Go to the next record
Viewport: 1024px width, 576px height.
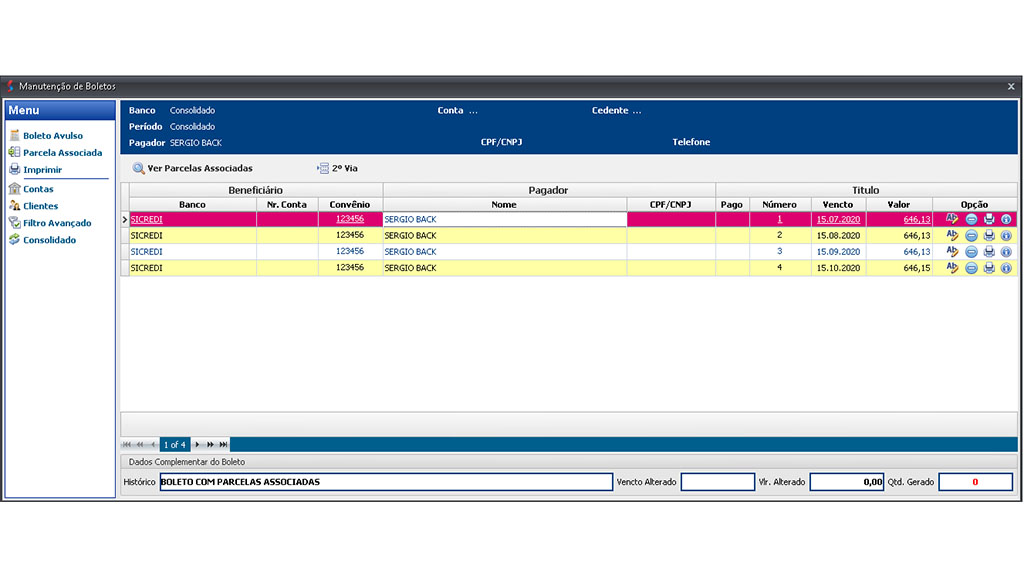coord(197,445)
